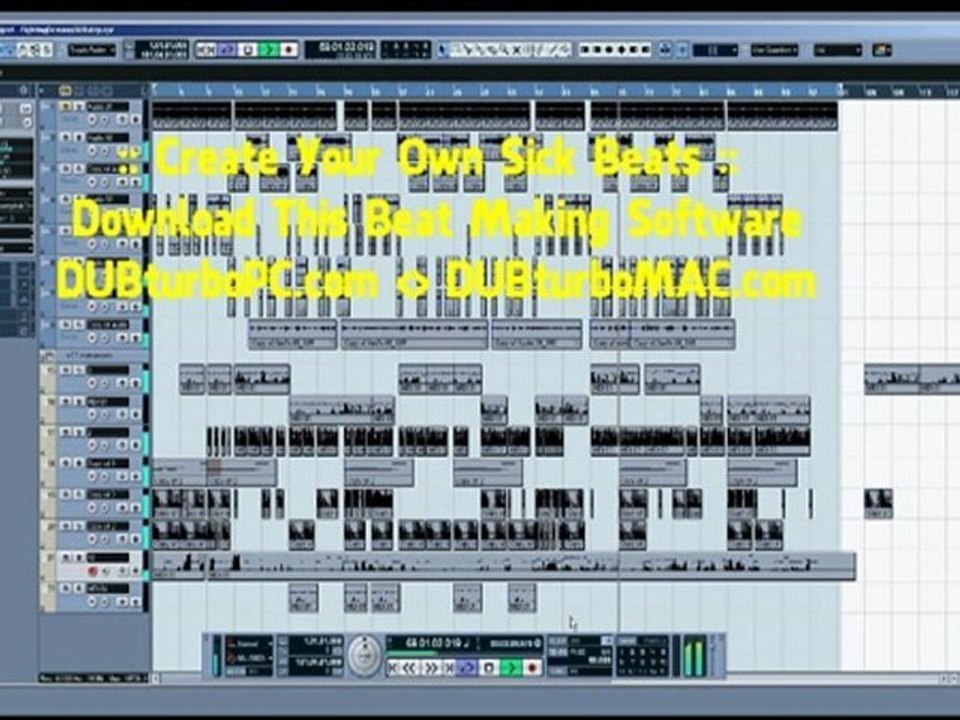Click the marker number grid on transport

[x=642, y=659]
